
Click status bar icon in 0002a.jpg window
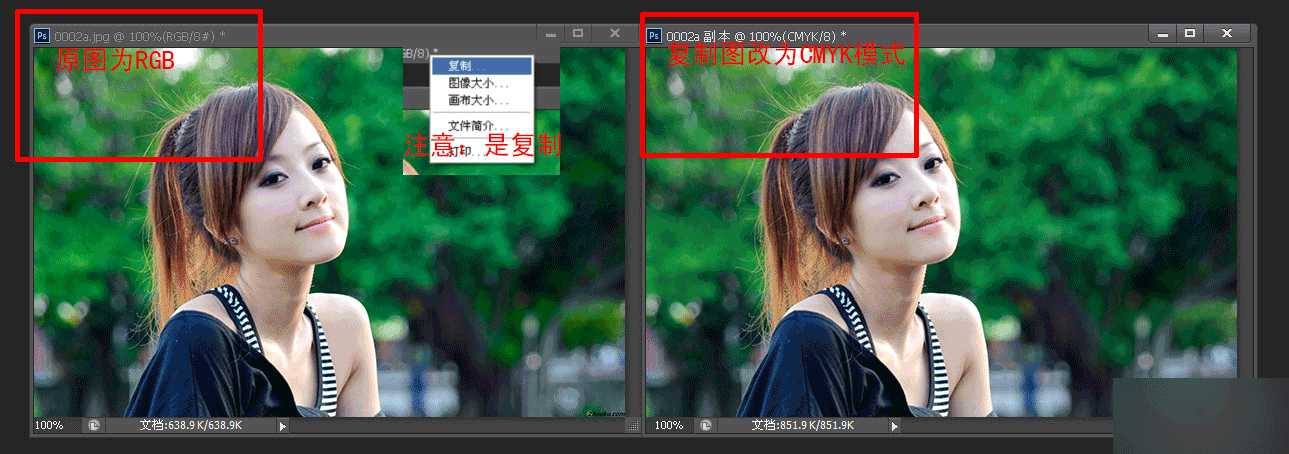[x=93, y=425]
